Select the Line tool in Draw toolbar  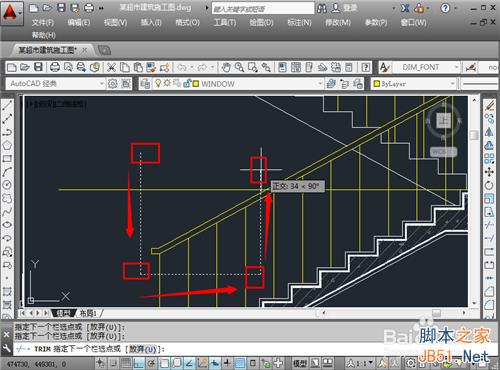[x=7, y=105]
